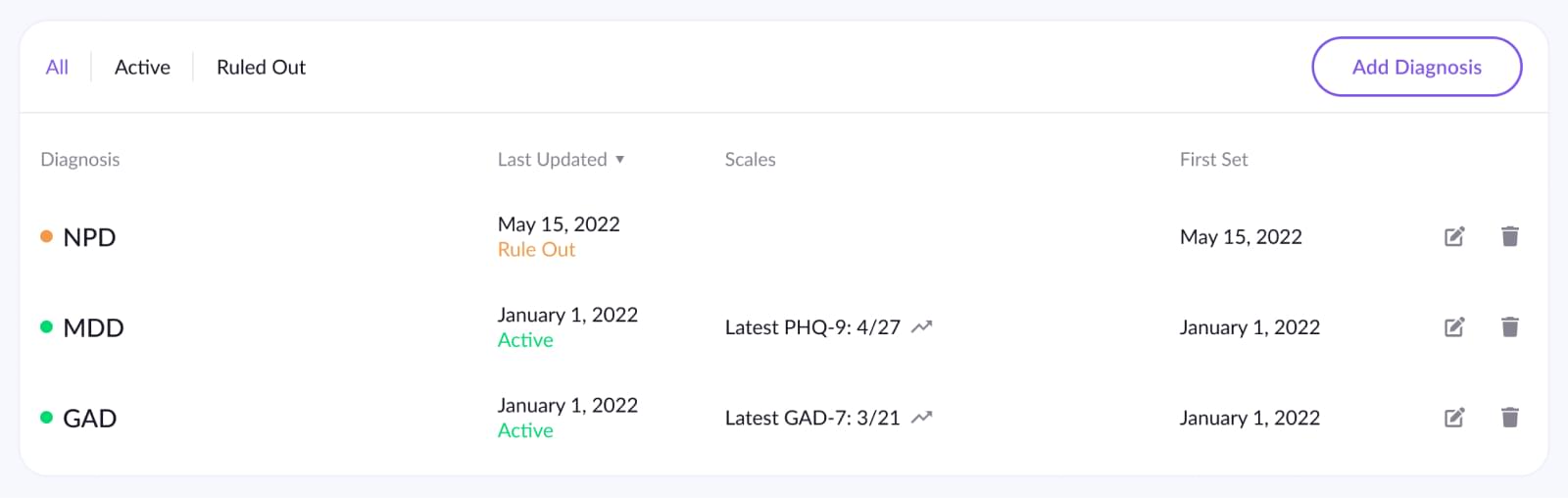Delete the NPD diagnosis
The height and width of the screenshot is (498, 1568).
(x=1510, y=236)
